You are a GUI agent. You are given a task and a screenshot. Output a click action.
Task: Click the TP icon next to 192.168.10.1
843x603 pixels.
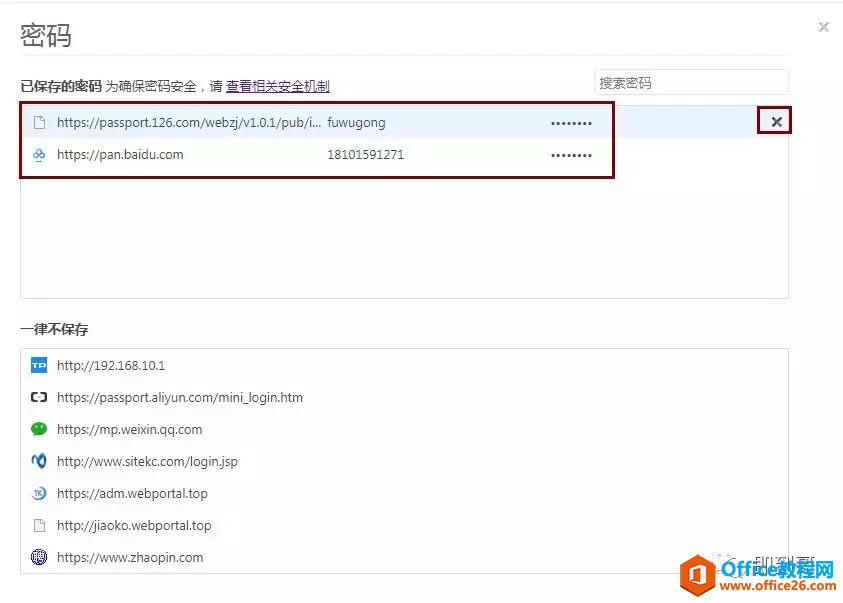[39, 365]
